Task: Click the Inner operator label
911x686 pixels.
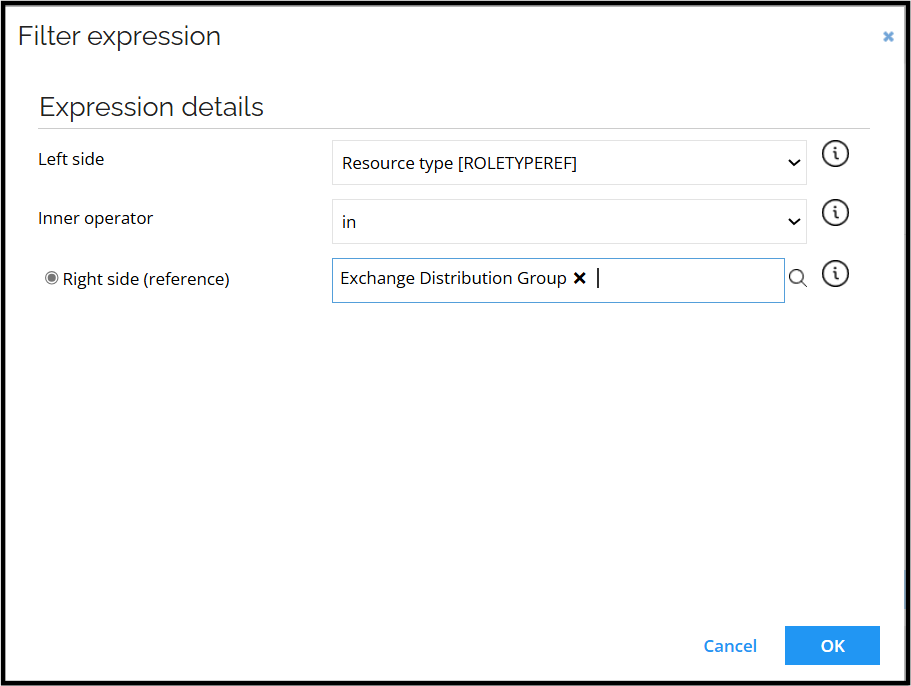Action: coord(96,218)
